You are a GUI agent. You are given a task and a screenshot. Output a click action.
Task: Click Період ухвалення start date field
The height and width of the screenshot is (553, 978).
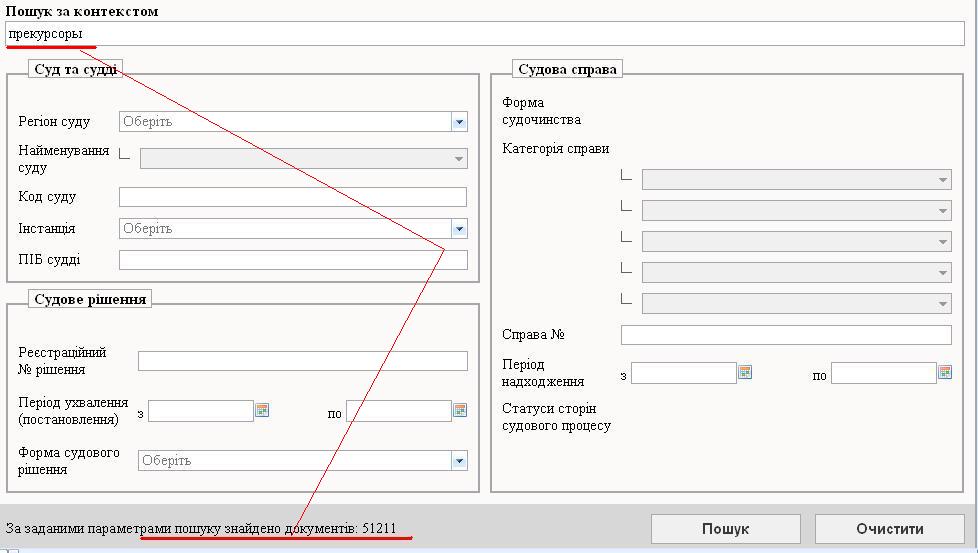click(x=200, y=411)
